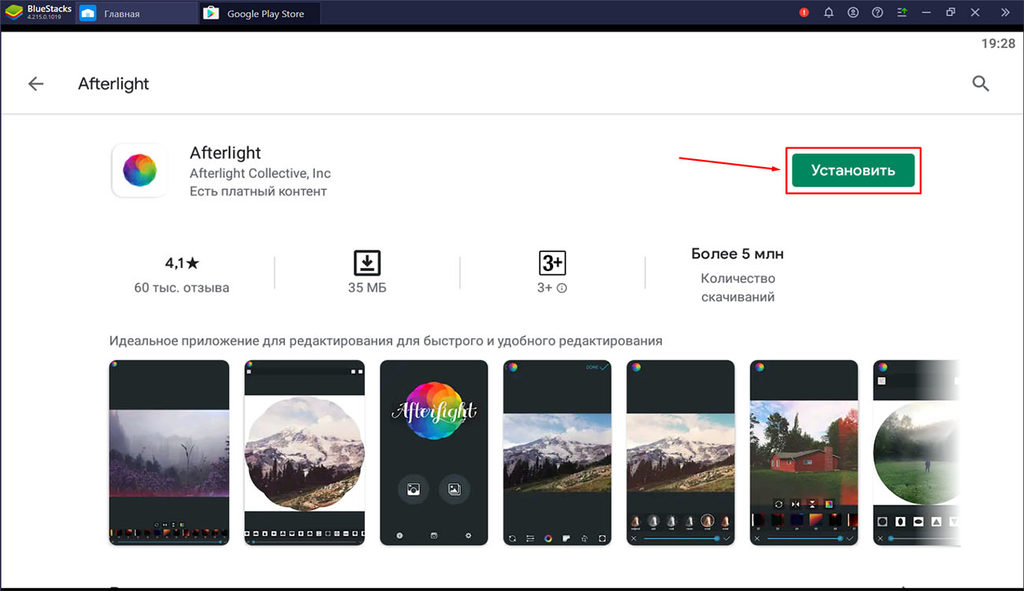1024x591 pixels.
Task: Restore down the BlueStacks window
Action: click(950, 12)
